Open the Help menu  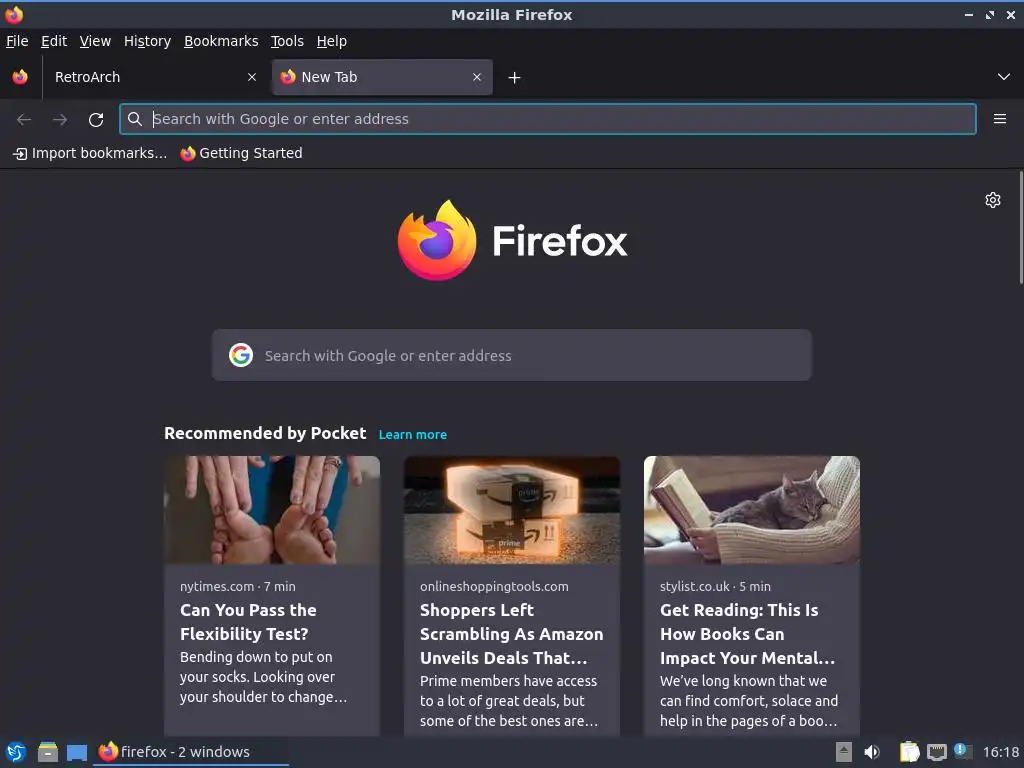coord(332,41)
